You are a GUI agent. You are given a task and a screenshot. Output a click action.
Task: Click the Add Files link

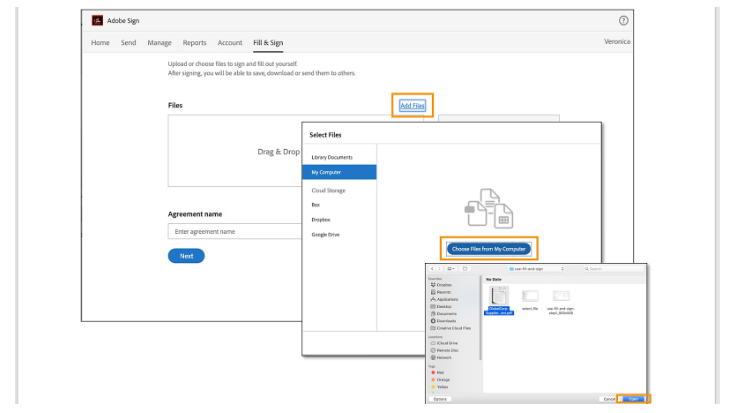pos(412,105)
